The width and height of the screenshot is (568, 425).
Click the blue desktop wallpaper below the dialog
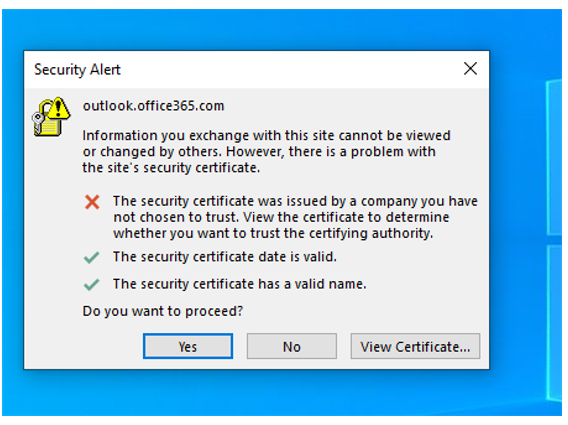[254, 393]
